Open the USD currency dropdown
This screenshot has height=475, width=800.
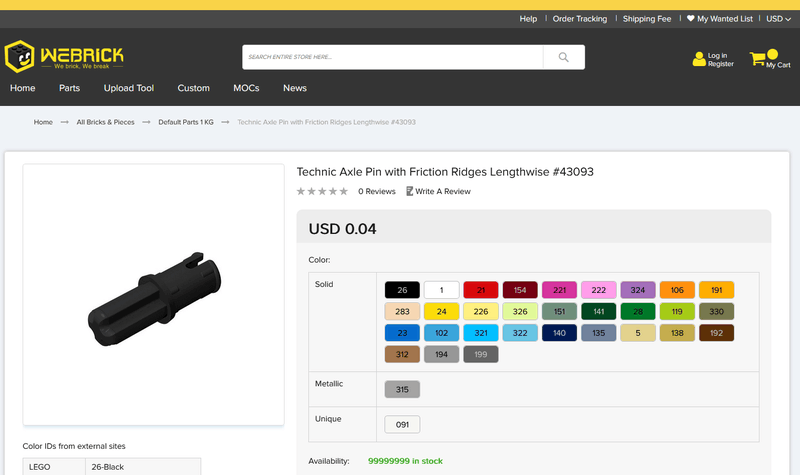coord(779,19)
